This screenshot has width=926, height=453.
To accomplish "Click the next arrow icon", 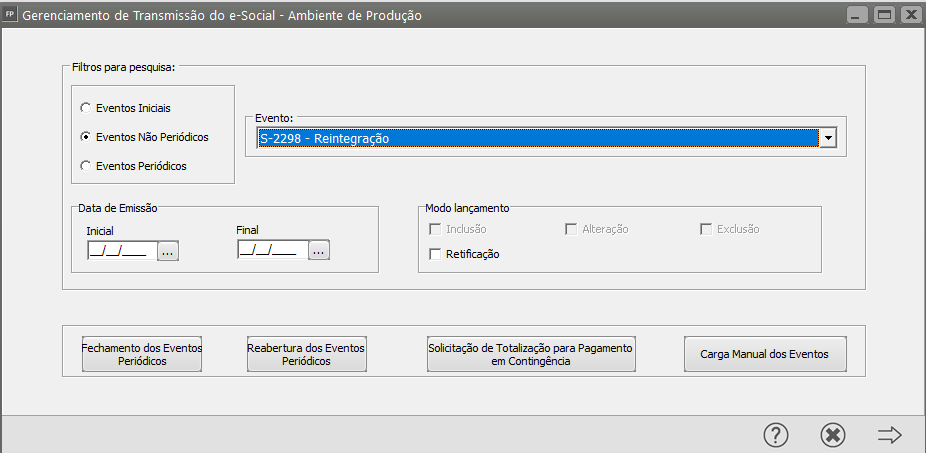I will 889,435.
